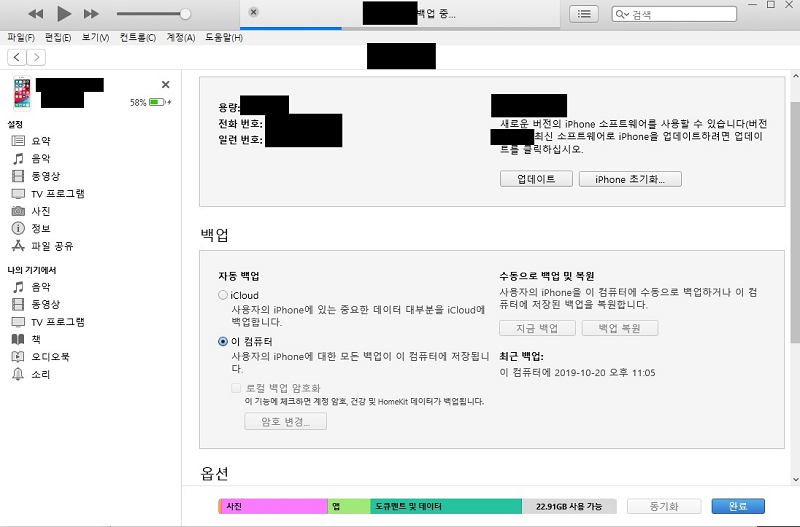Go forward with the right arrow button
Screen dimensions: 800x527
tap(36, 57)
